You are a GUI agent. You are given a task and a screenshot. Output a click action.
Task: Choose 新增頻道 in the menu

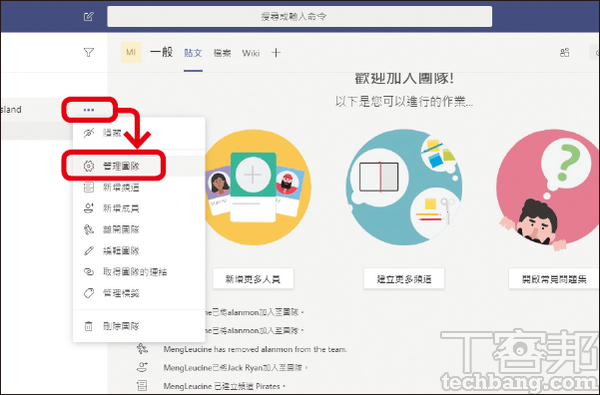(139, 187)
